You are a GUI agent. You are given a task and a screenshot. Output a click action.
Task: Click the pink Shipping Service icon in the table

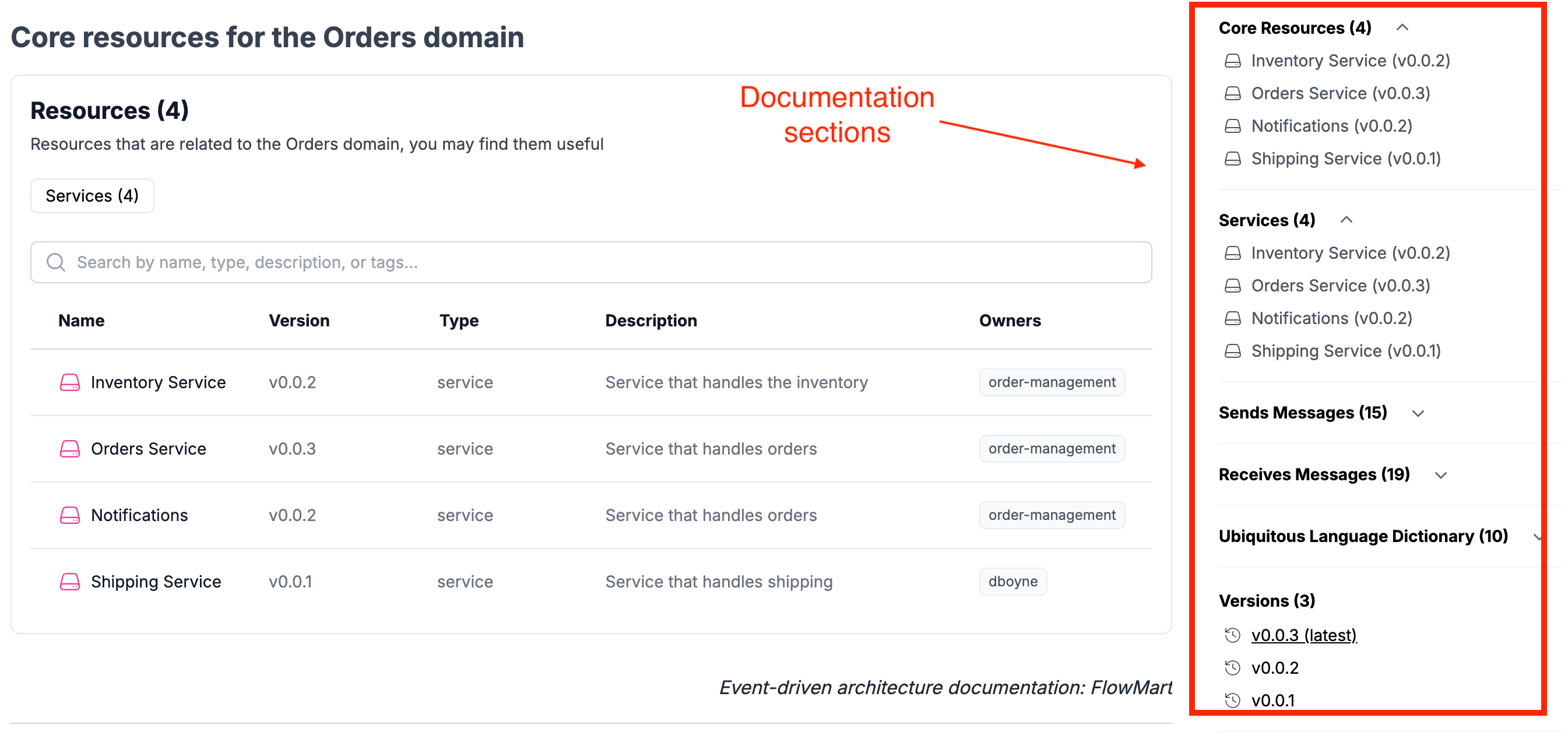[x=69, y=581]
